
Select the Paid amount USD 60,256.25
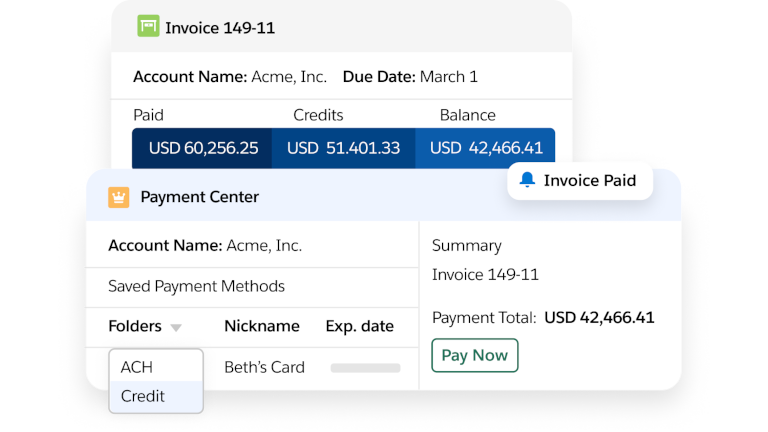pos(203,148)
